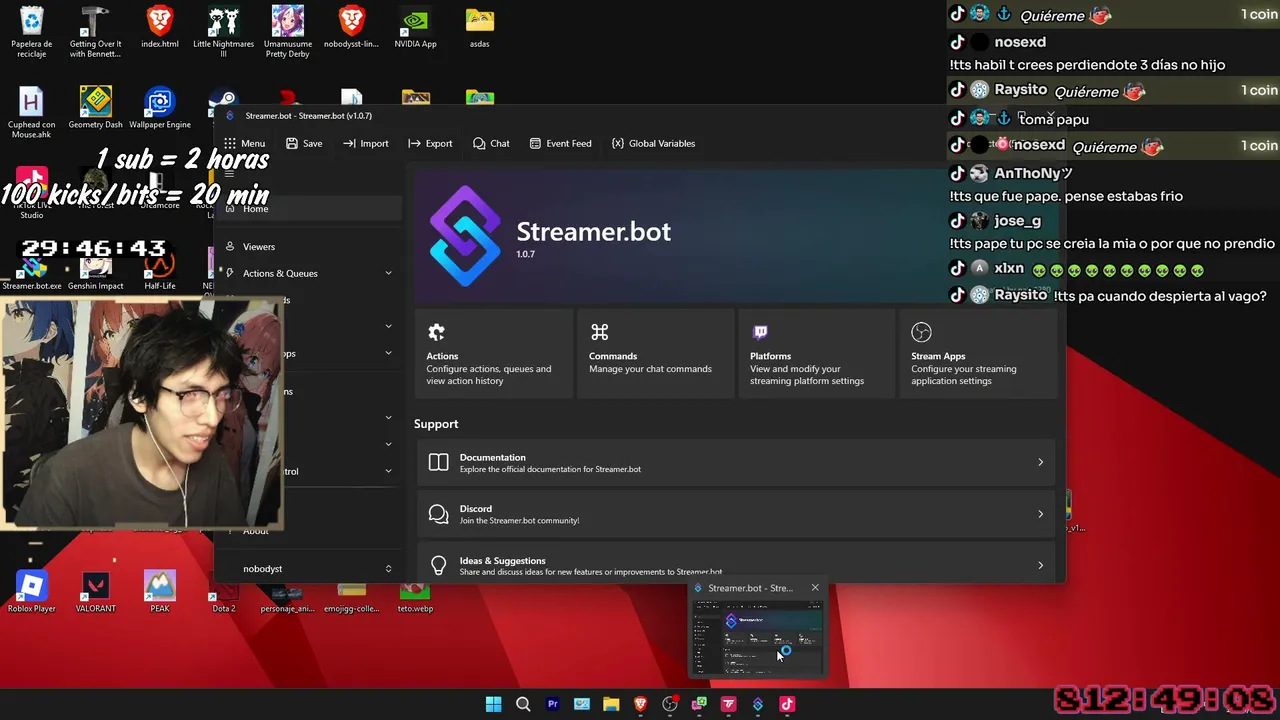Viewport: 1280px width, 720px height.
Task: Open Global Variables from the toolbar
Action: (x=653, y=143)
